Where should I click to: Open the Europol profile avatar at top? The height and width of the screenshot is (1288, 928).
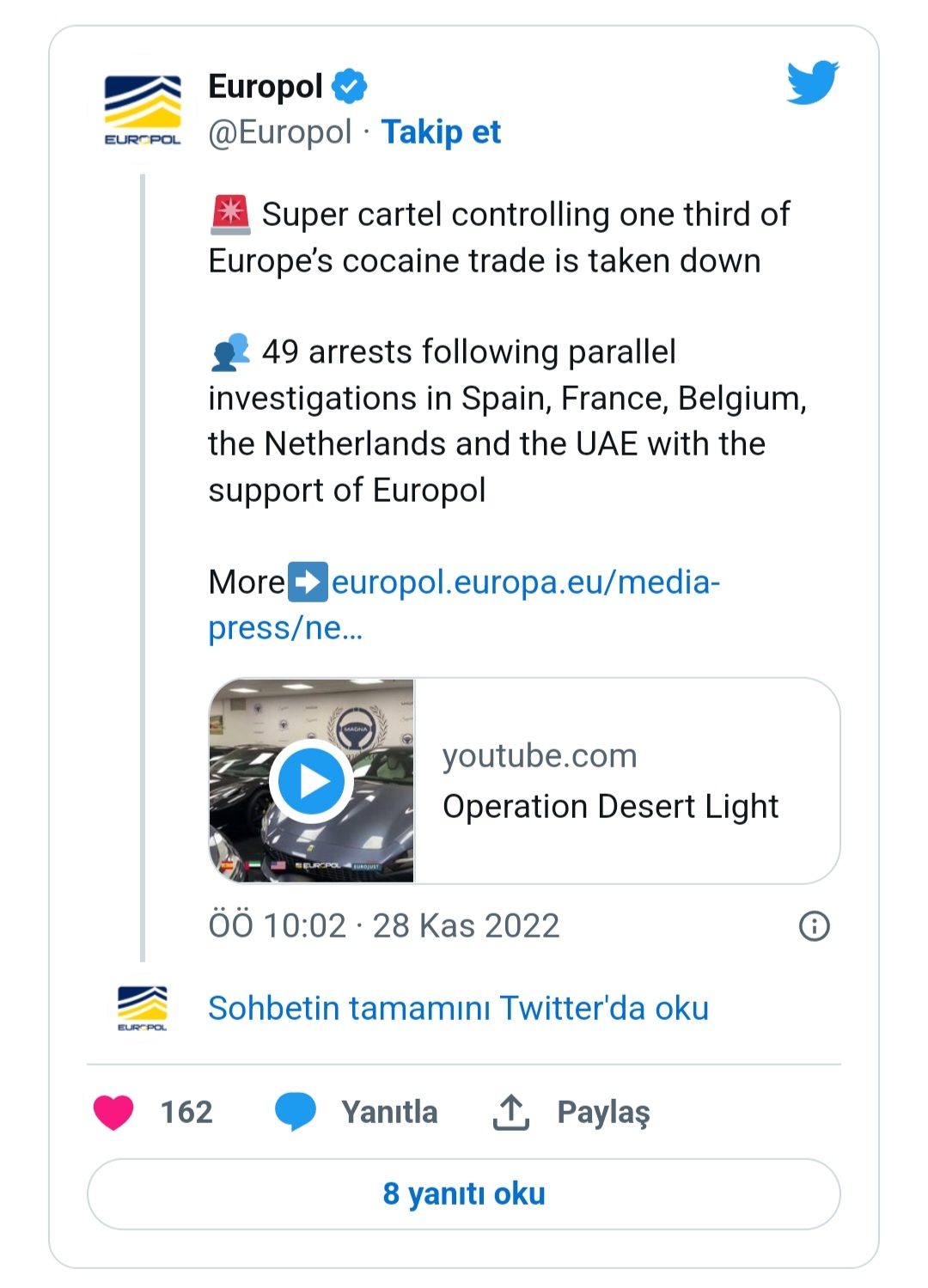pos(143,109)
